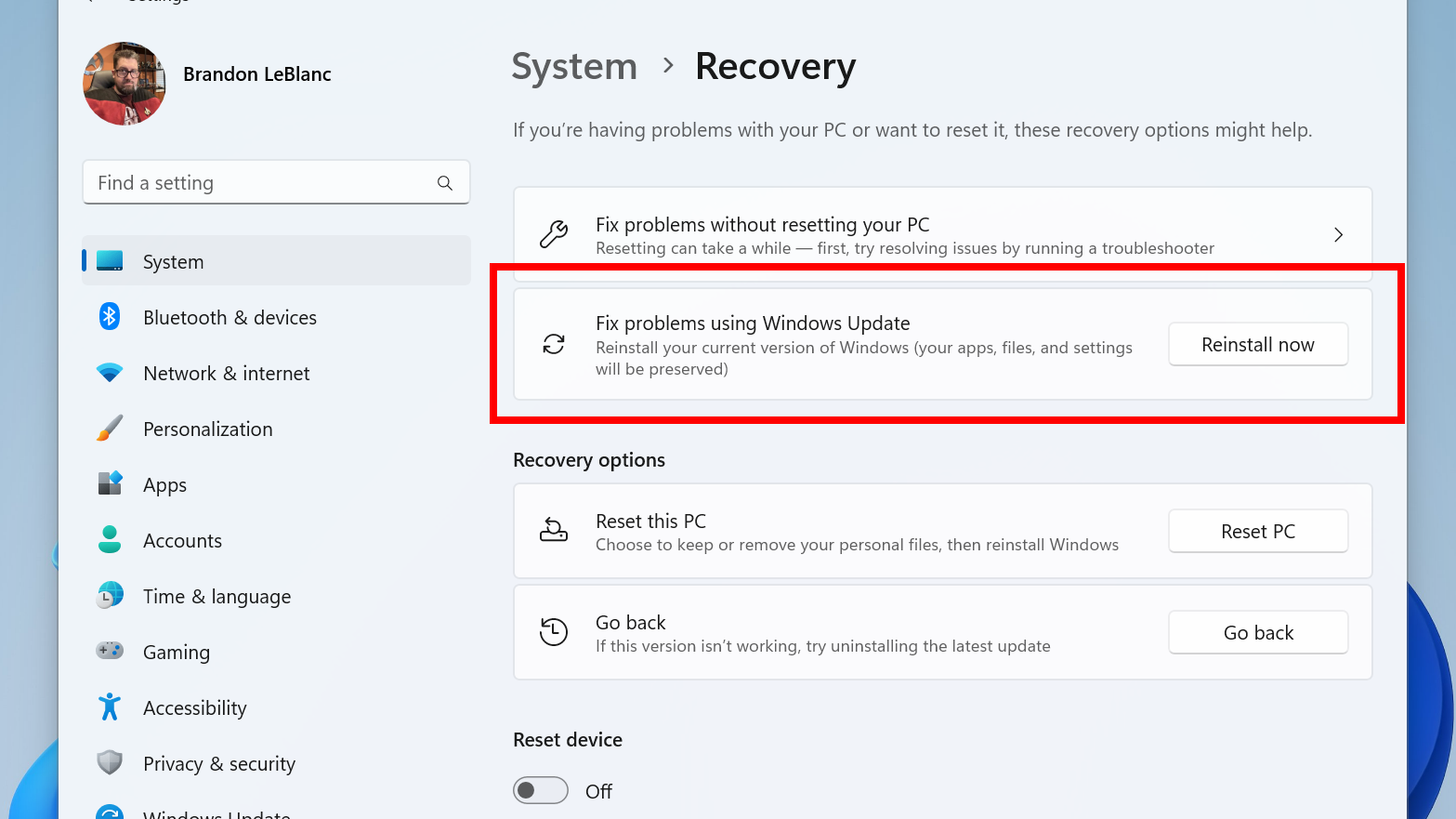Expand Fix problems without resetting chevron
The width and height of the screenshot is (1456, 819).
coord(1338,235)
